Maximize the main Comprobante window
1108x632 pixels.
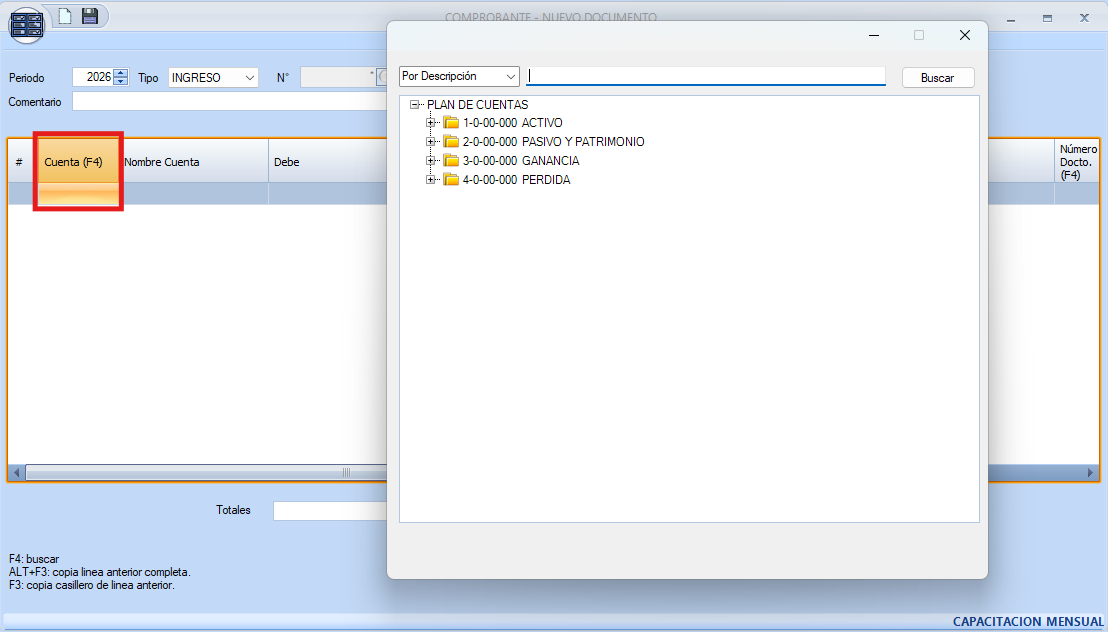tap(1047, 18)
